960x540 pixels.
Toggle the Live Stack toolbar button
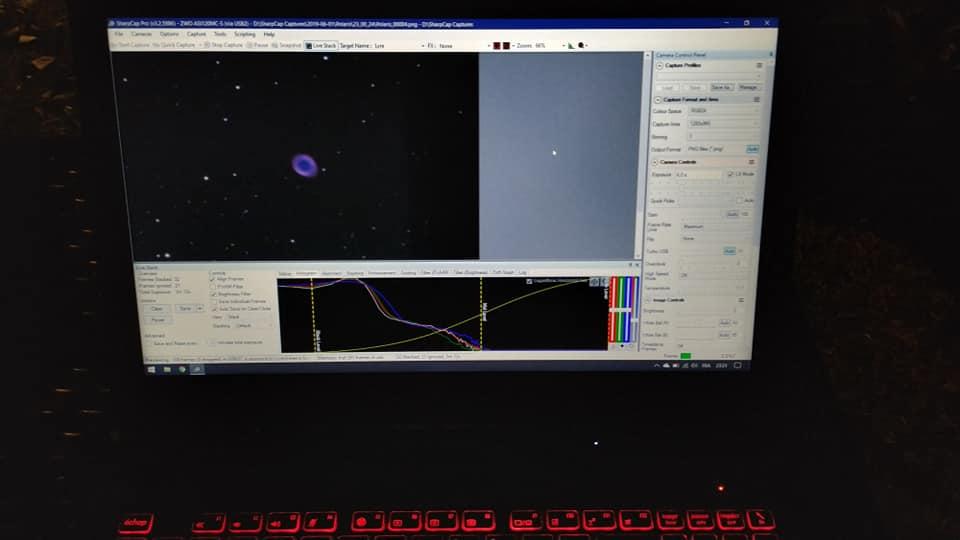tap(321, 45)
